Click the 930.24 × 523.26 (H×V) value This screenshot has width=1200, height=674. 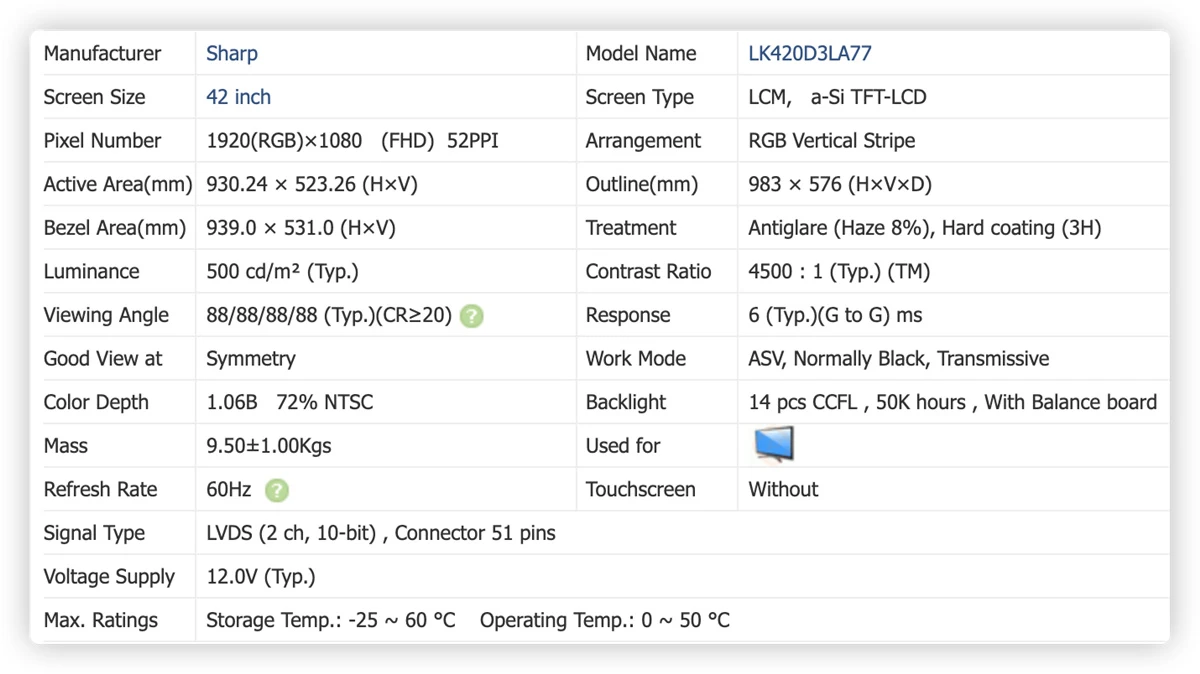[x=312, y=184]
